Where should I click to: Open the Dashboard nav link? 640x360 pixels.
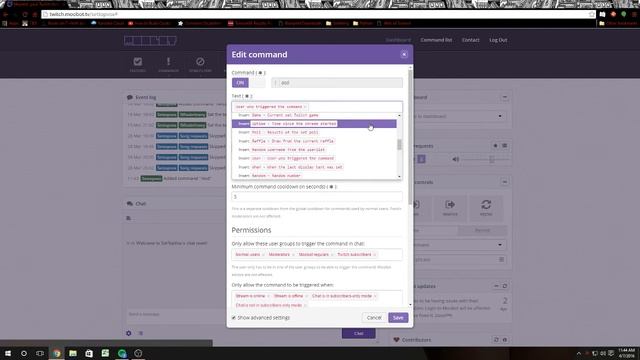point(398,40)
